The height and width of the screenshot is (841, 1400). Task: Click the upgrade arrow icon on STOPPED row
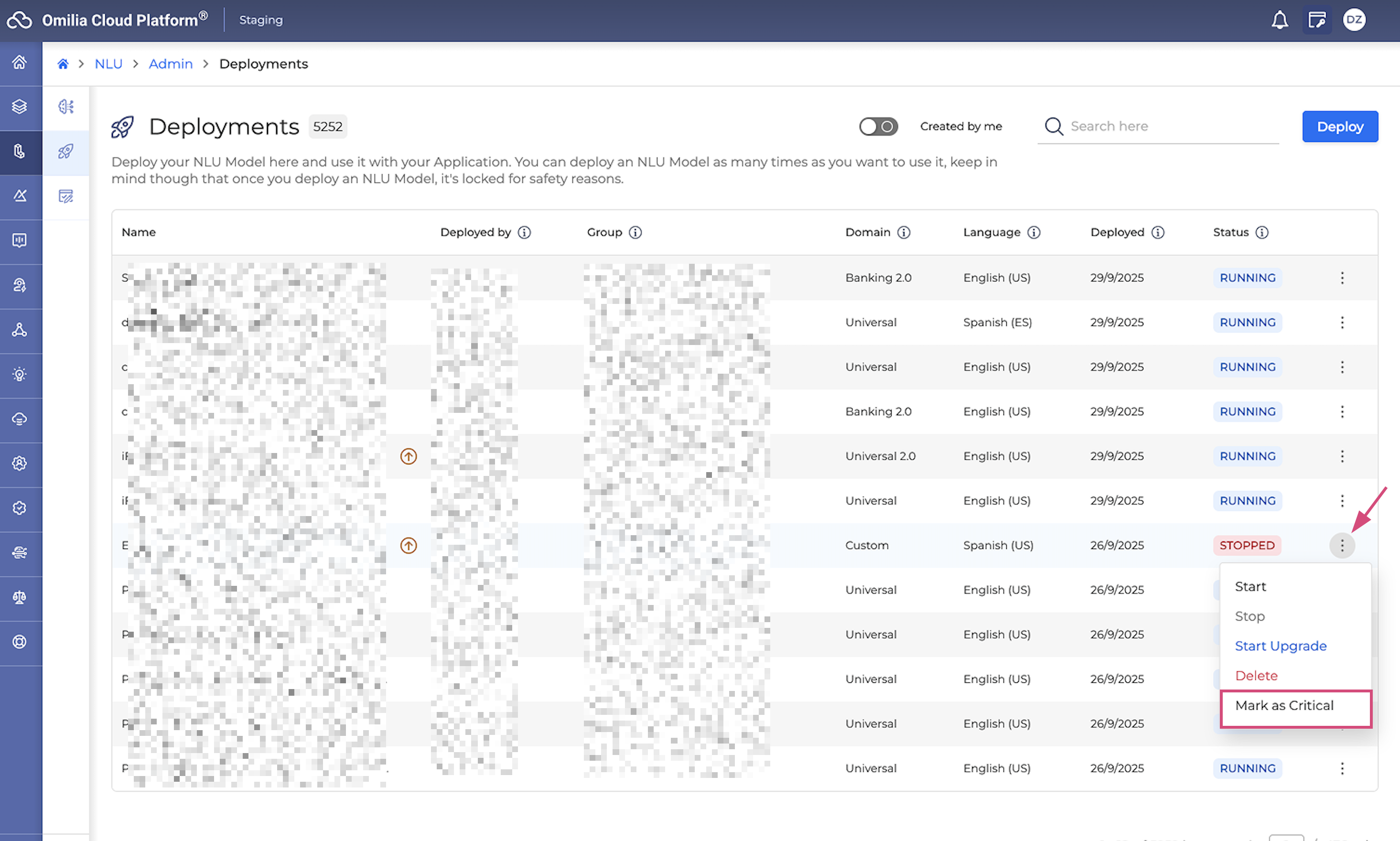[x=409, y=545]
